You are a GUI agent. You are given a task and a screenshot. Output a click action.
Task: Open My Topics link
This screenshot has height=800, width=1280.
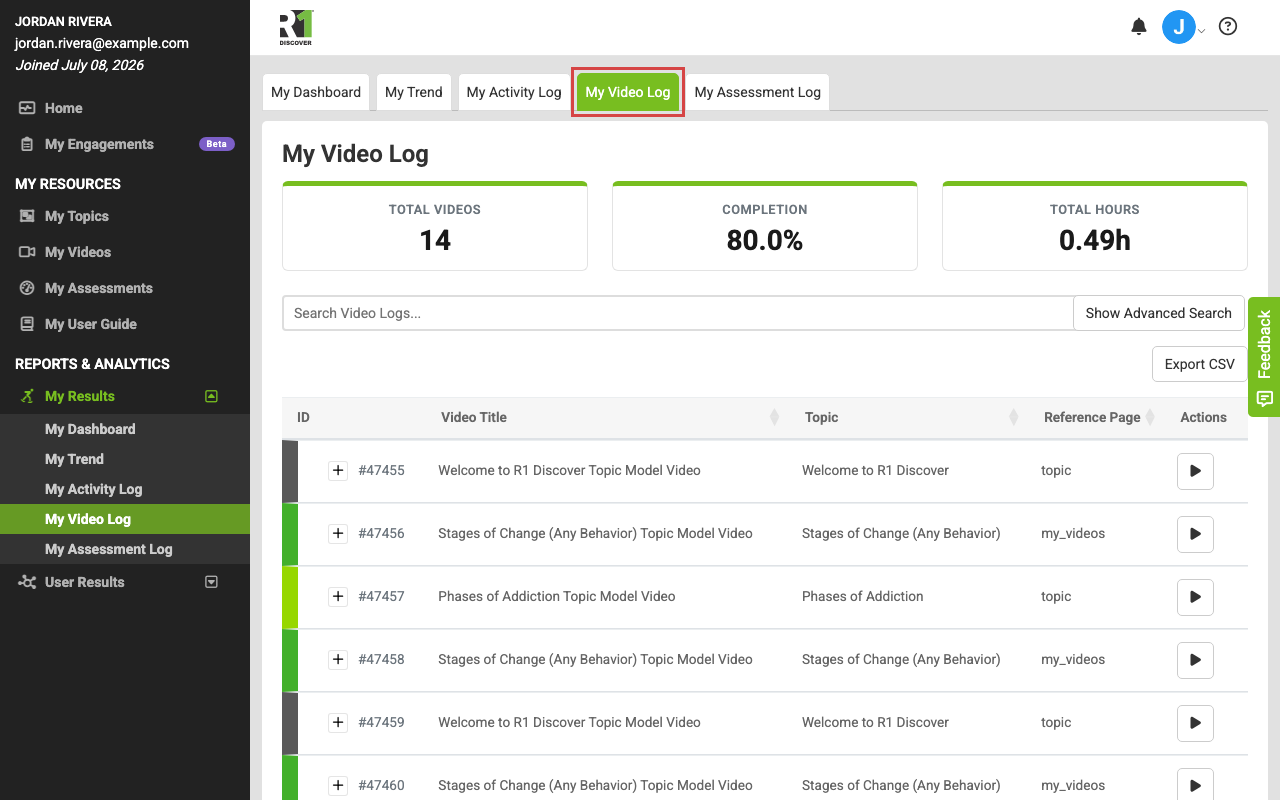point(77,216)
